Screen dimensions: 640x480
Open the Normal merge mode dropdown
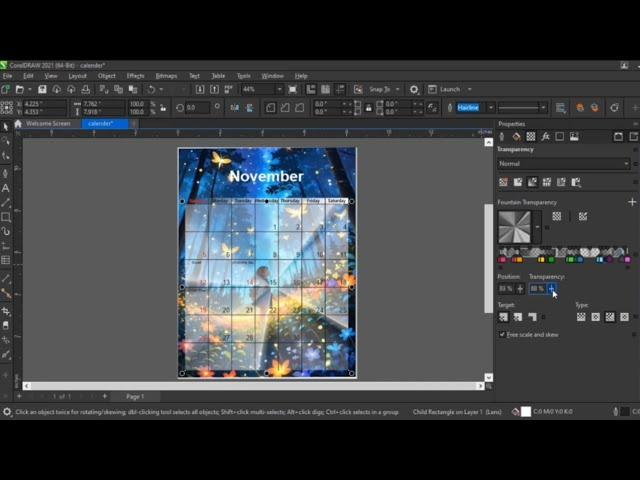(563, 164)
